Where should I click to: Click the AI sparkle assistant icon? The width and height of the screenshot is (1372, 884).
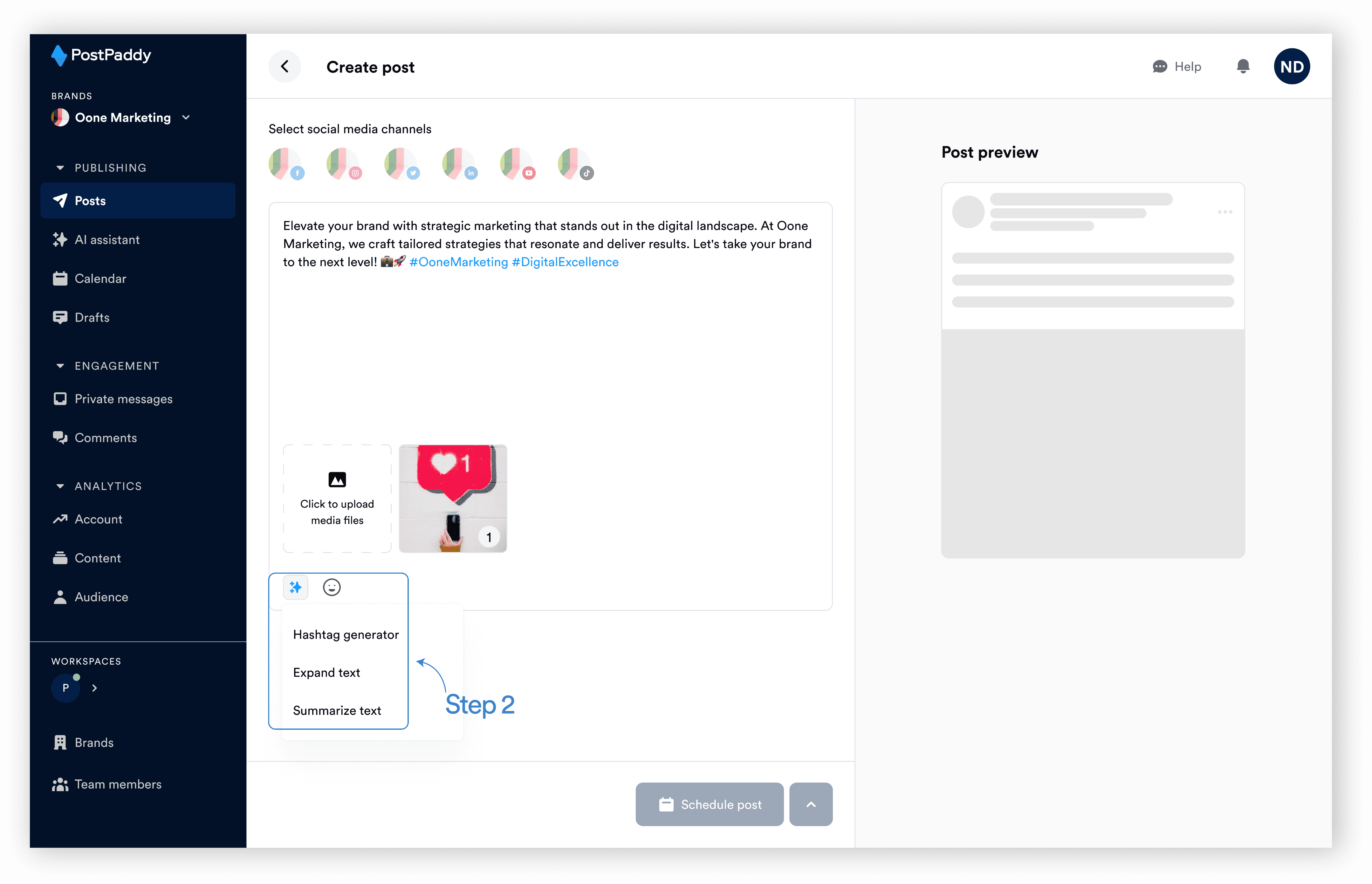(x=296, y=587)
